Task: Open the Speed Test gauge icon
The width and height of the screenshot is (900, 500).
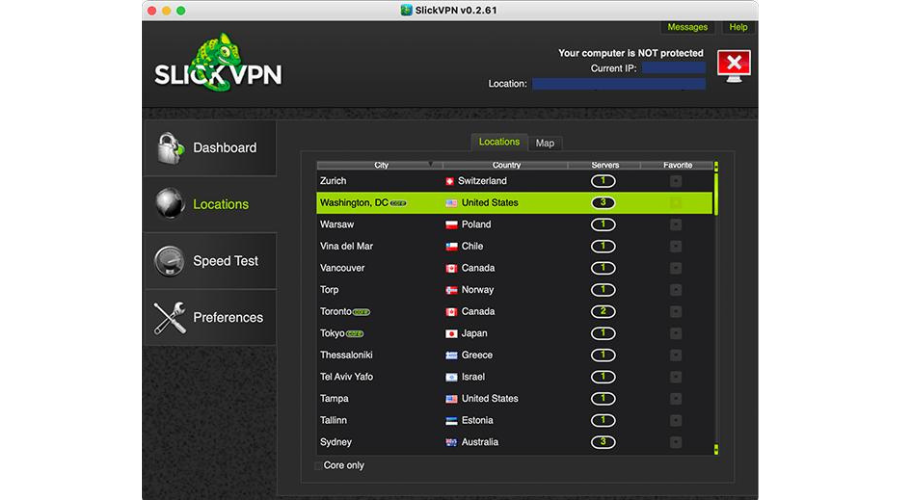Action: (169, 261)
